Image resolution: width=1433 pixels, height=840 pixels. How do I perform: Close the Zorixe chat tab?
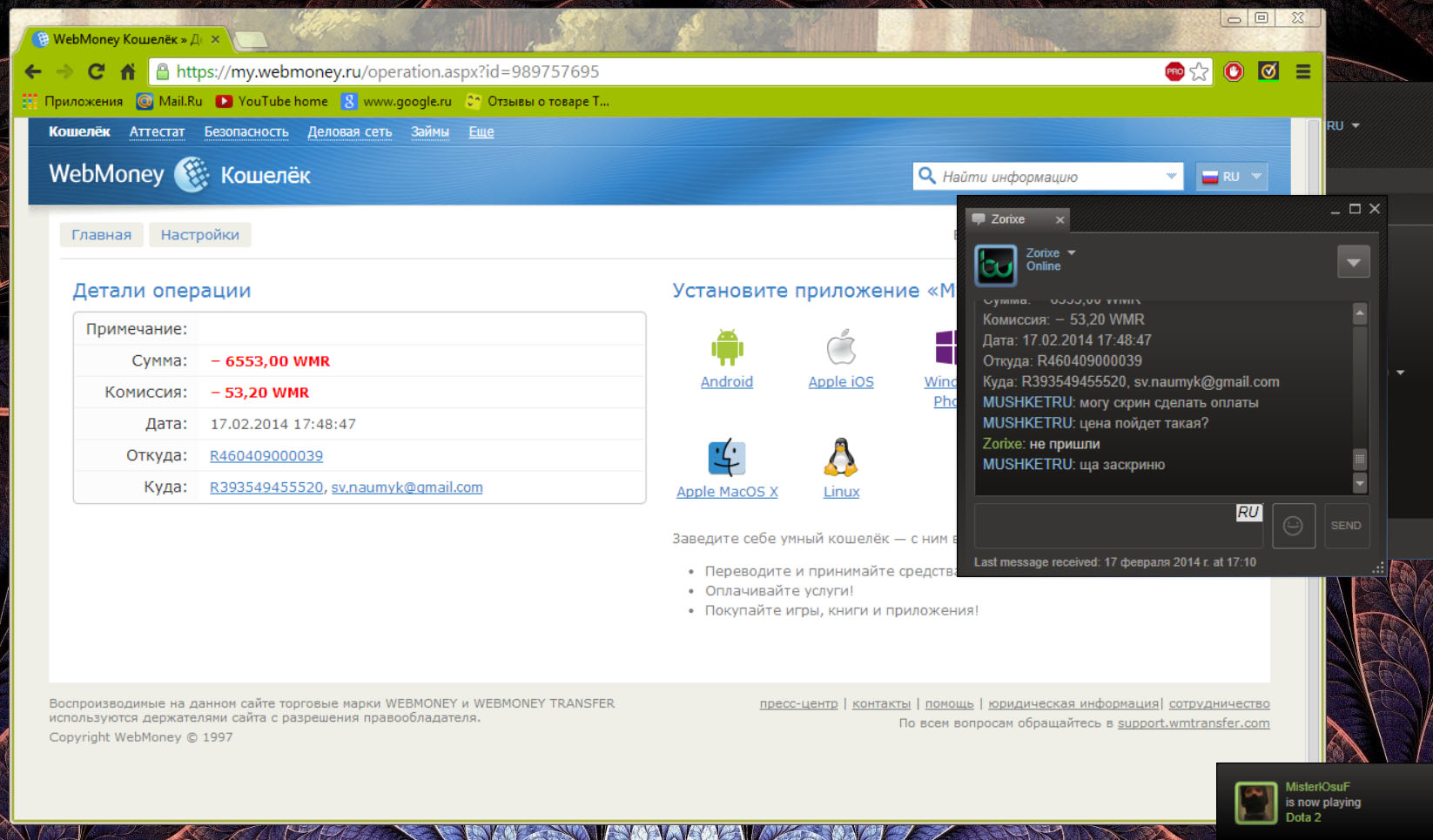tap(1060, 219)
